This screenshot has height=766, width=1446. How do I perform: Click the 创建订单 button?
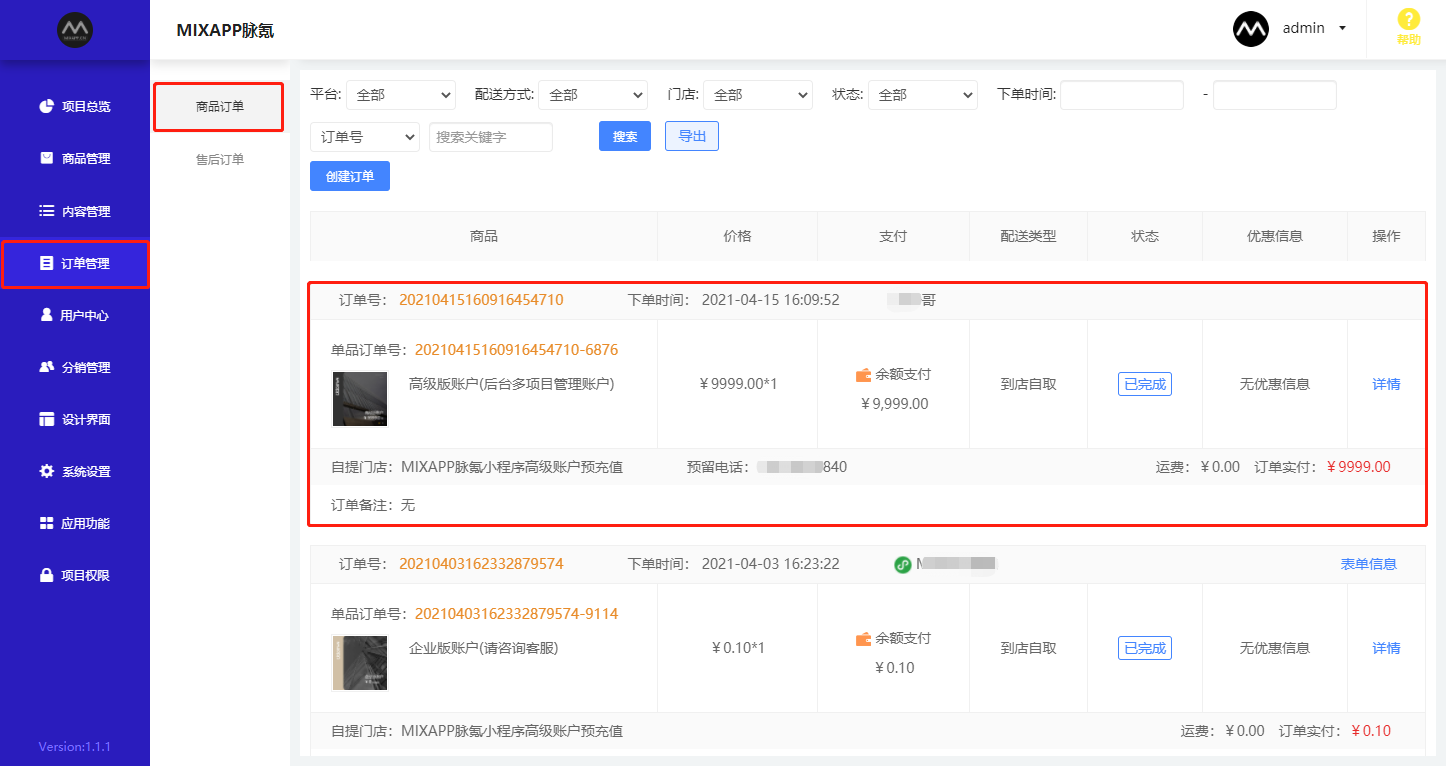pos(350,176)
